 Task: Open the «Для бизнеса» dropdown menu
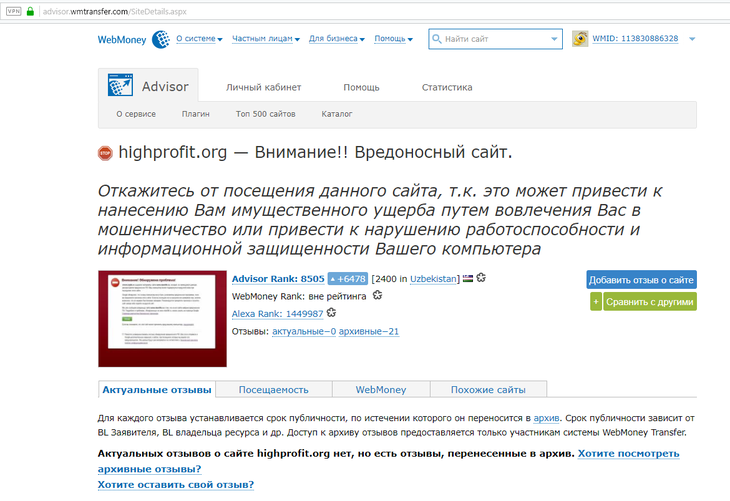coord(337,39)
